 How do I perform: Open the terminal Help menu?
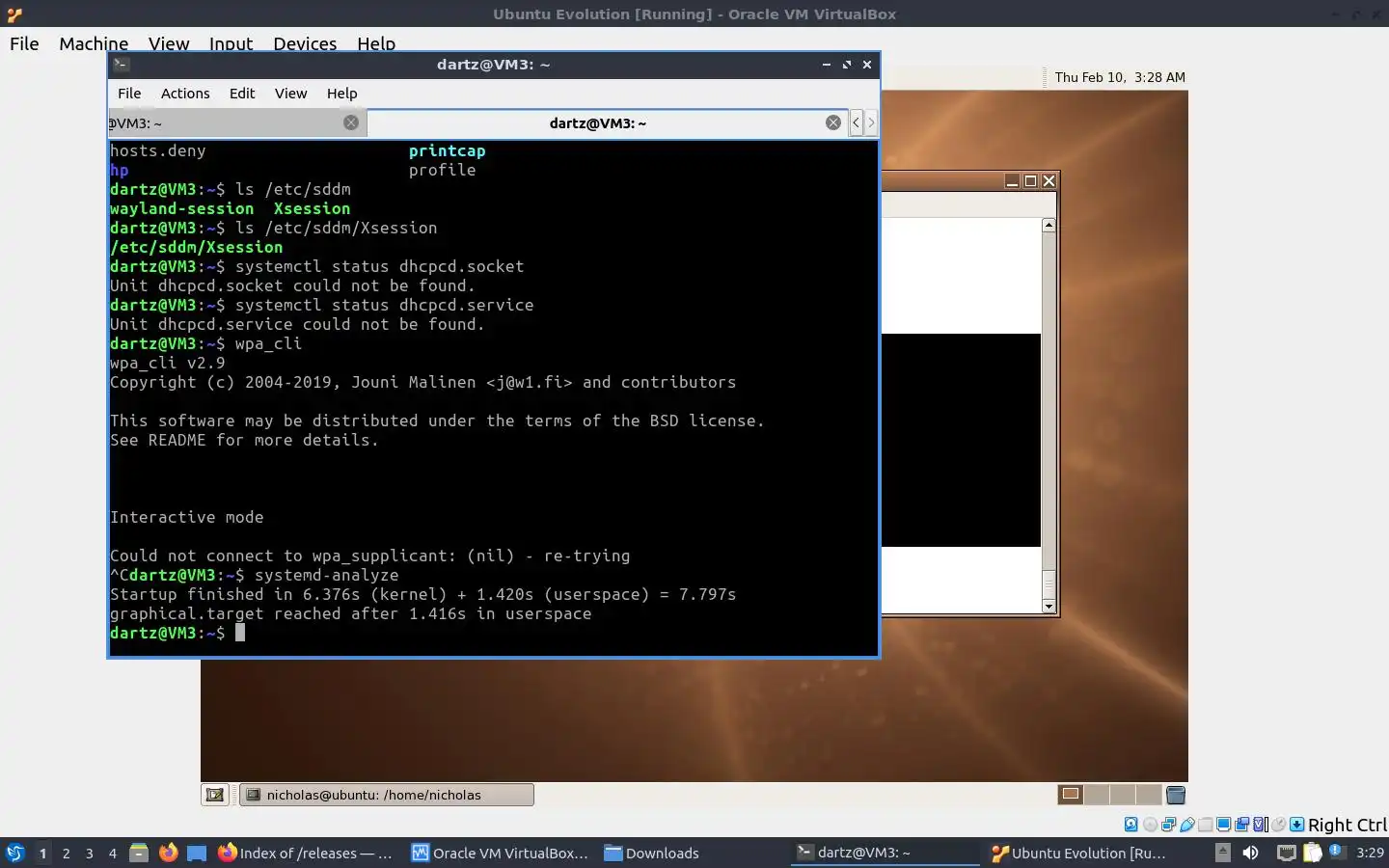(x=341, y=94)
